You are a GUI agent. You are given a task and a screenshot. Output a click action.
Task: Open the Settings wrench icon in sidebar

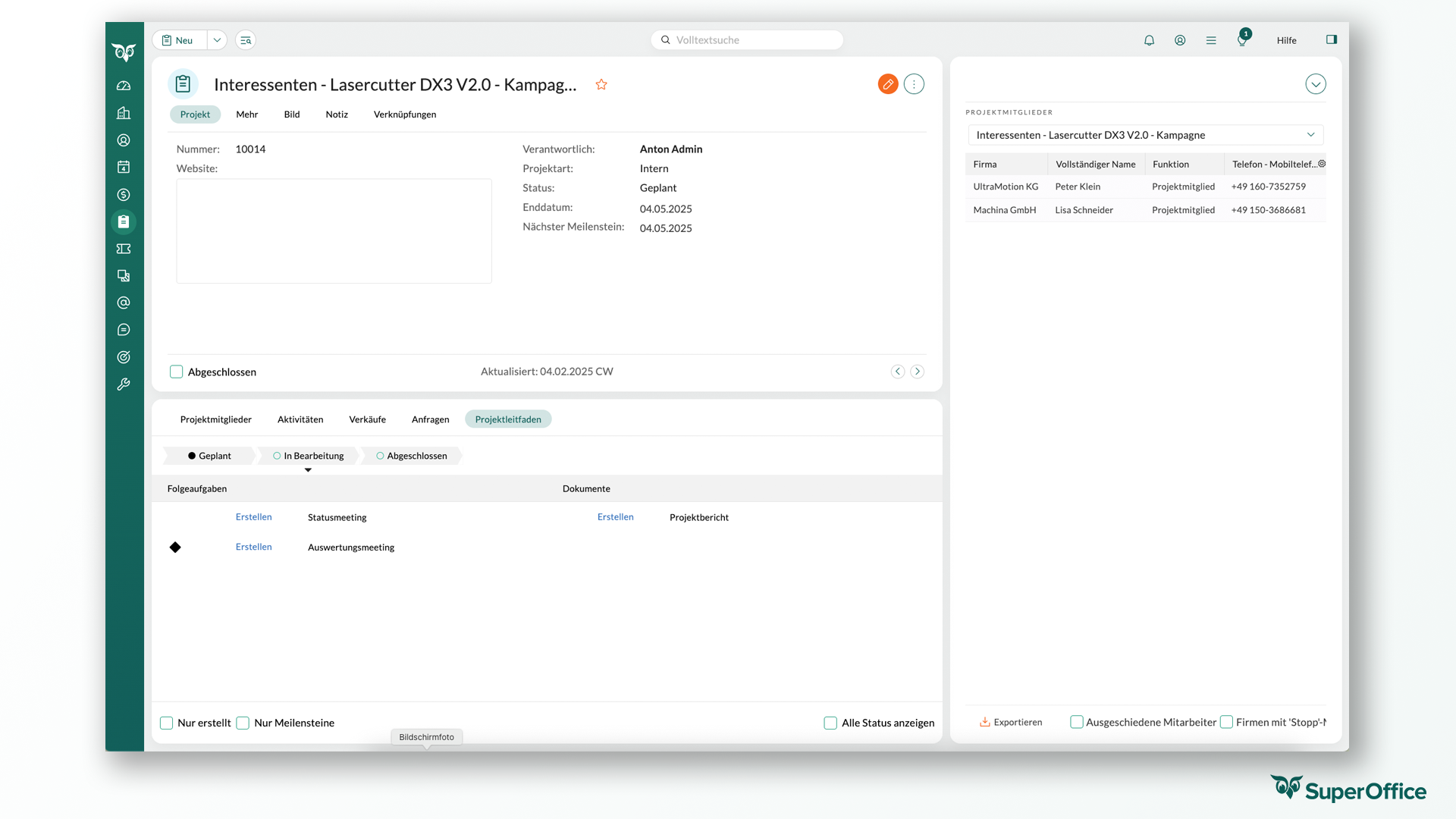point(124,384)
